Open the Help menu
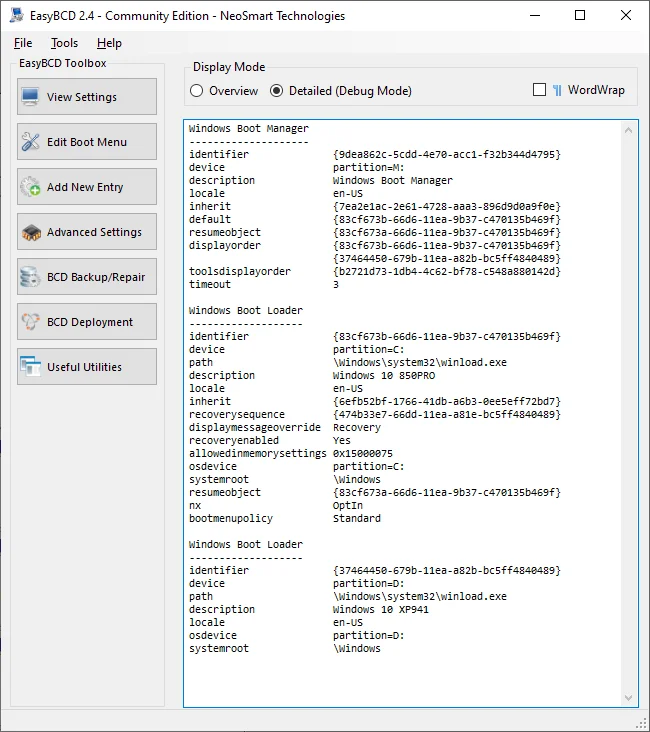The width and height of the screenshot is (650, 732). tap(109, 43)
